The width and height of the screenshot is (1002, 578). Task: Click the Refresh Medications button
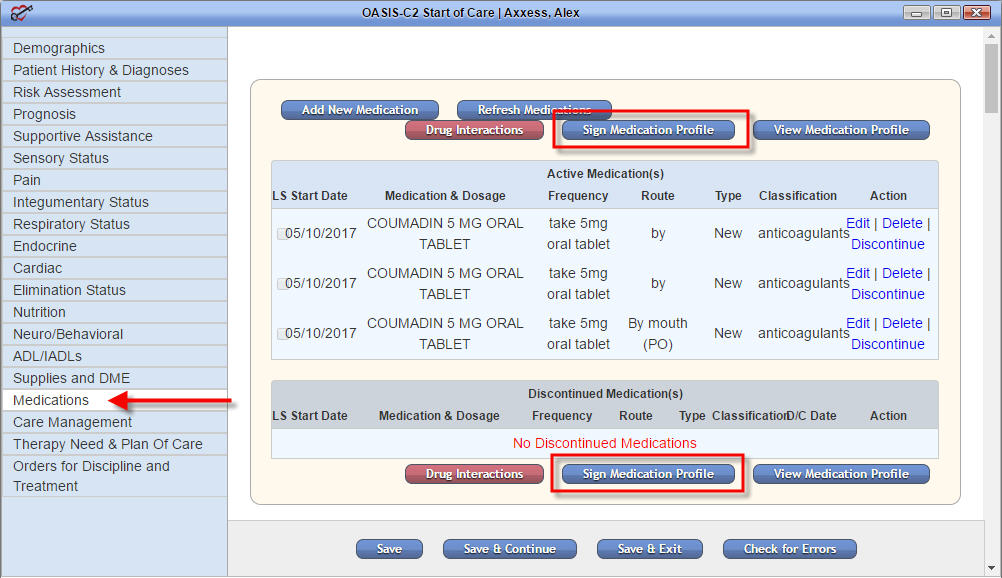tap(533, 109)
